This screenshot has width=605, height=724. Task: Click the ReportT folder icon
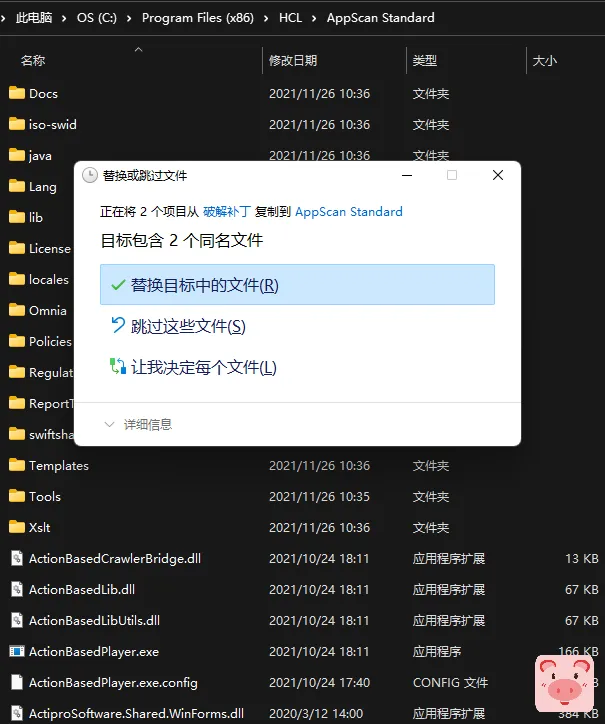(x=17, y=403)
